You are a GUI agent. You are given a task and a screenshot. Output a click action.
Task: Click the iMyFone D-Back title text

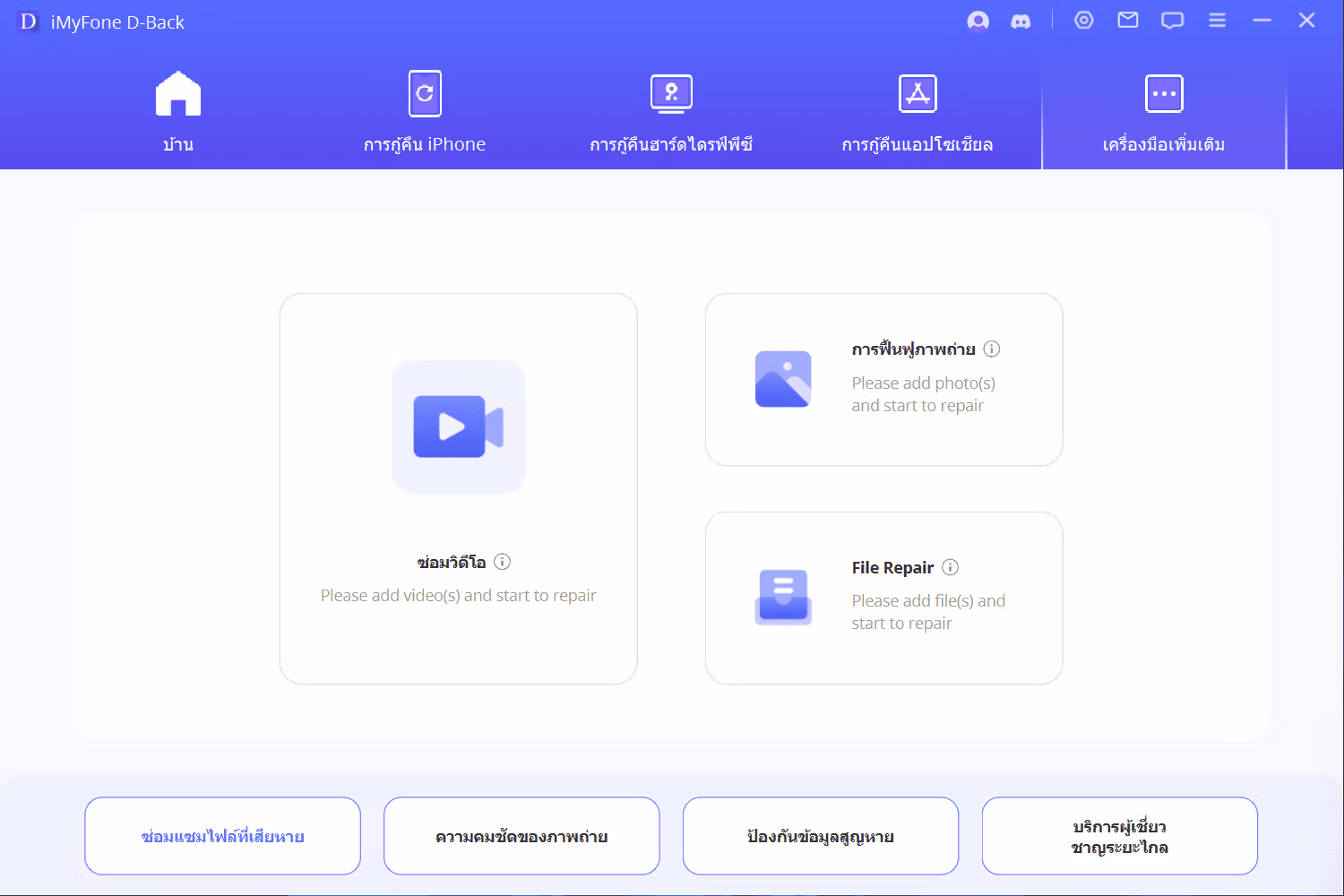(x=117, y=22)
